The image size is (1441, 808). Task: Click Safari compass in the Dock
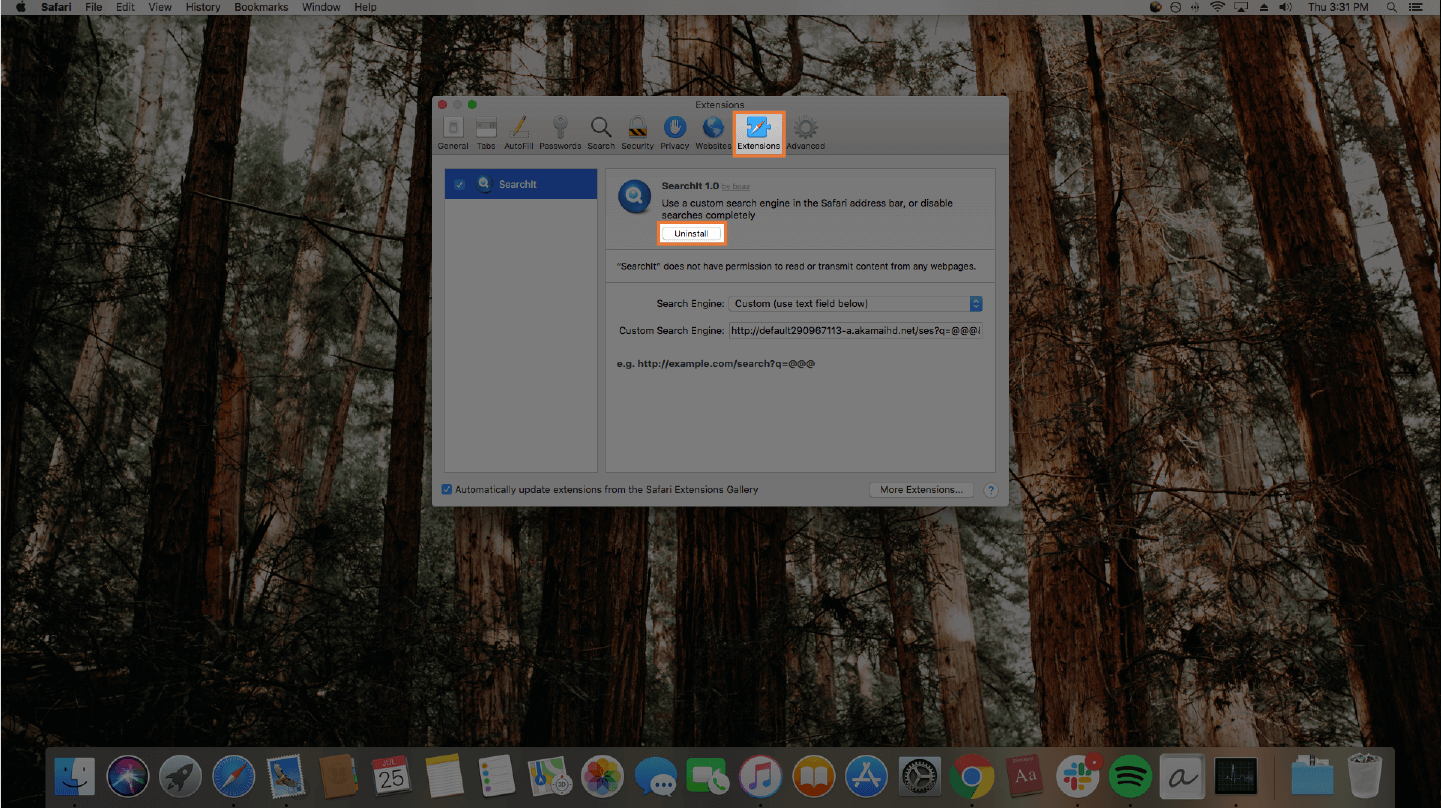point(234,776)
